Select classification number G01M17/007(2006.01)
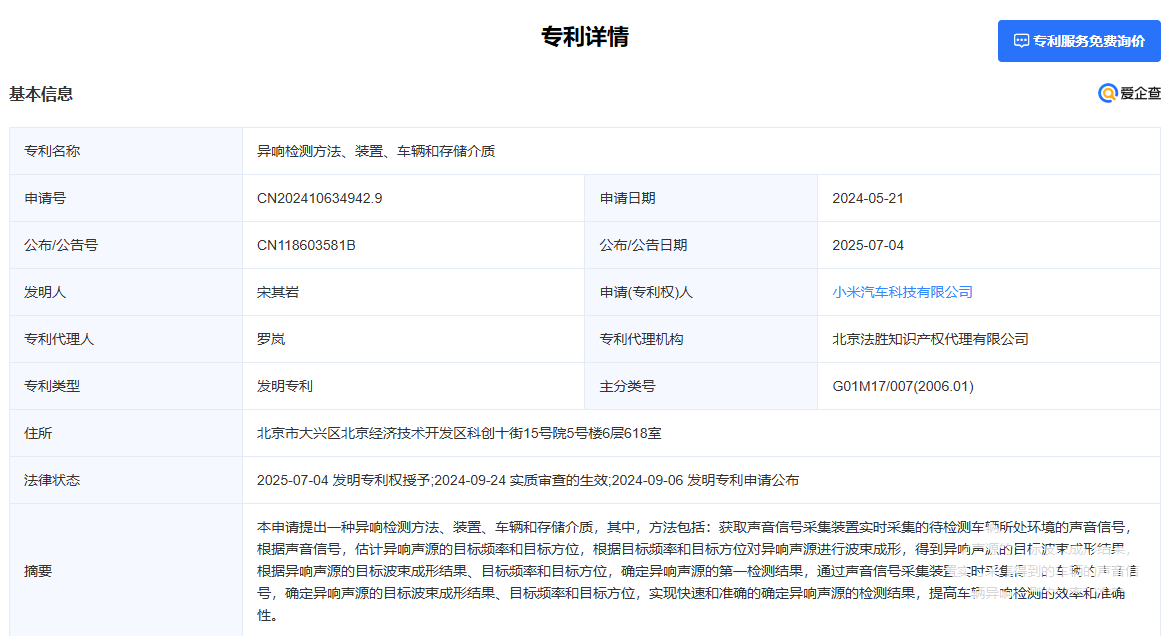1174x636 pixels. pos(902,386)
